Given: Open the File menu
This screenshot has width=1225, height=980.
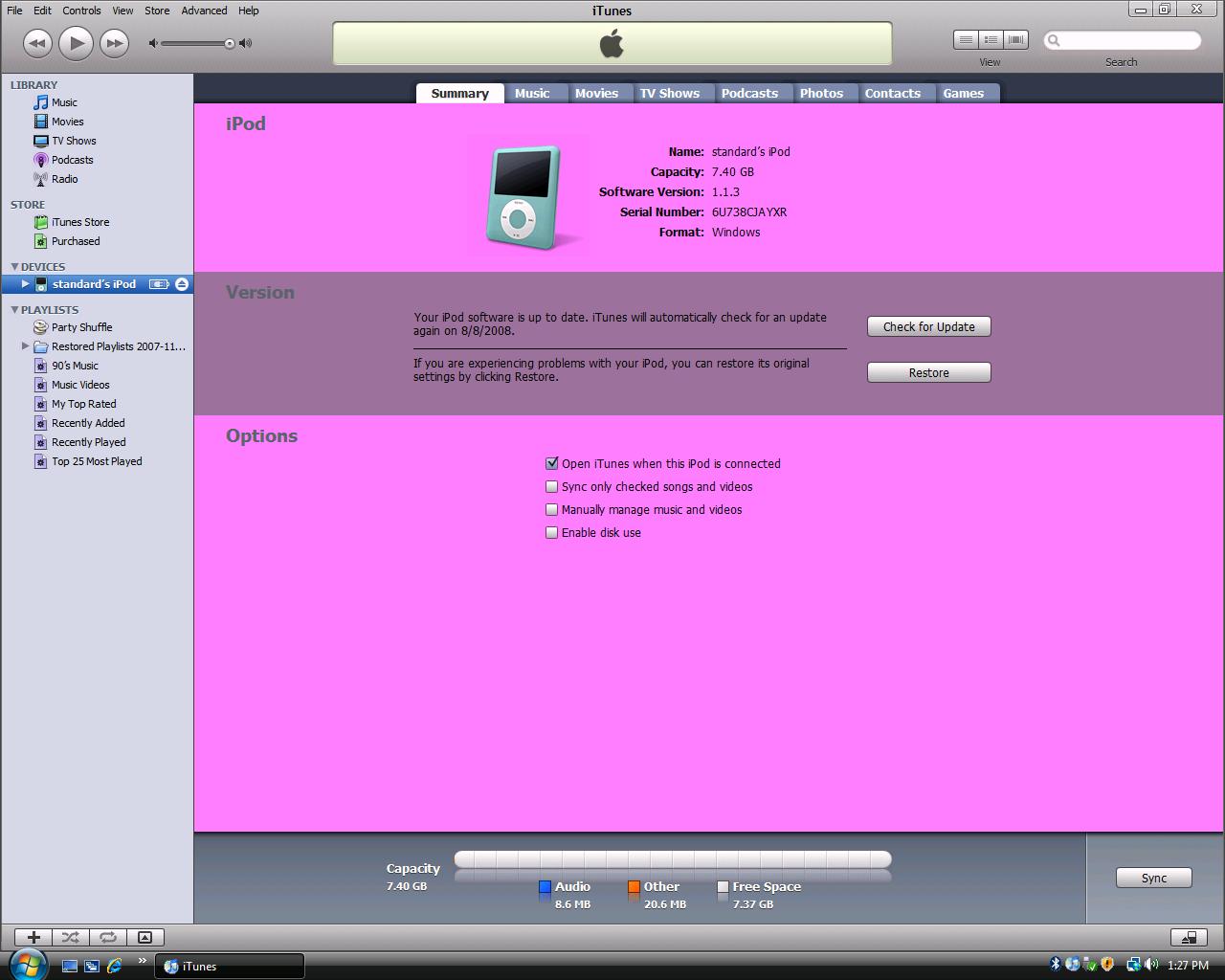Looking at the screenshot, I should tap(14, 11).
